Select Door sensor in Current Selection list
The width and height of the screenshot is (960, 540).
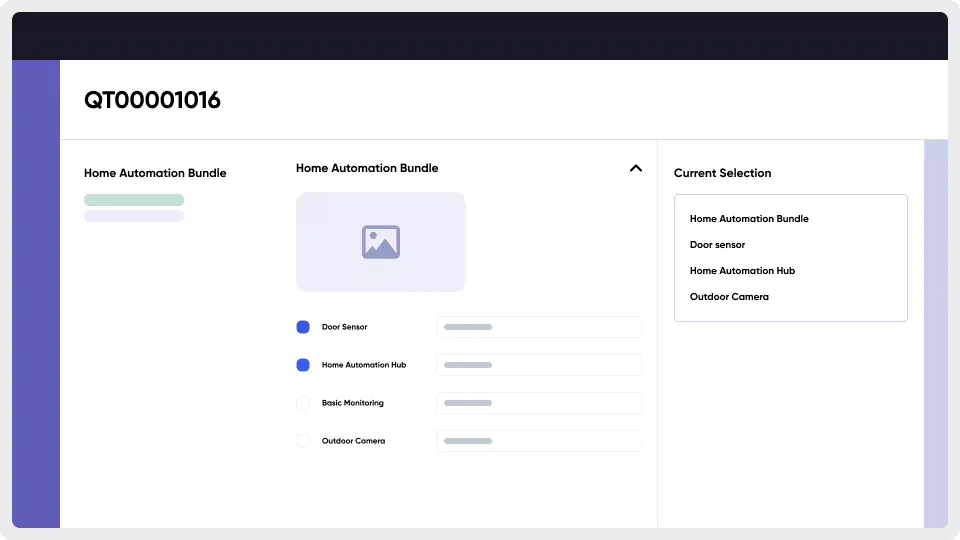coord(717,245)
